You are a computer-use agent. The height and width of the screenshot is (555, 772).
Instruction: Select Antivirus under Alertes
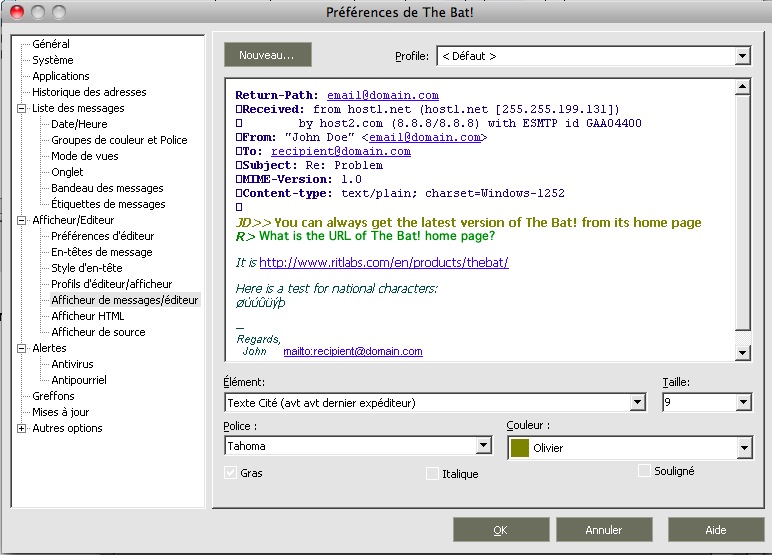coord(72,364)
